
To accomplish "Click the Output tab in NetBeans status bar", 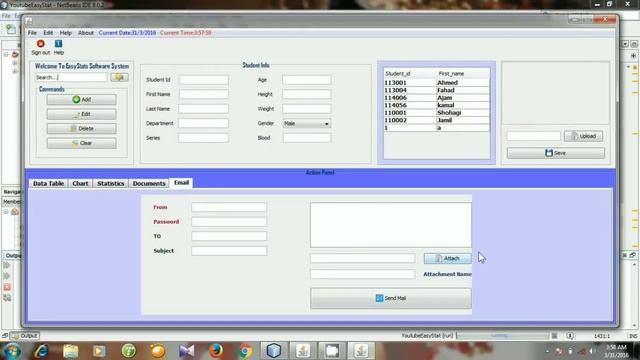I will coord(24,336).
